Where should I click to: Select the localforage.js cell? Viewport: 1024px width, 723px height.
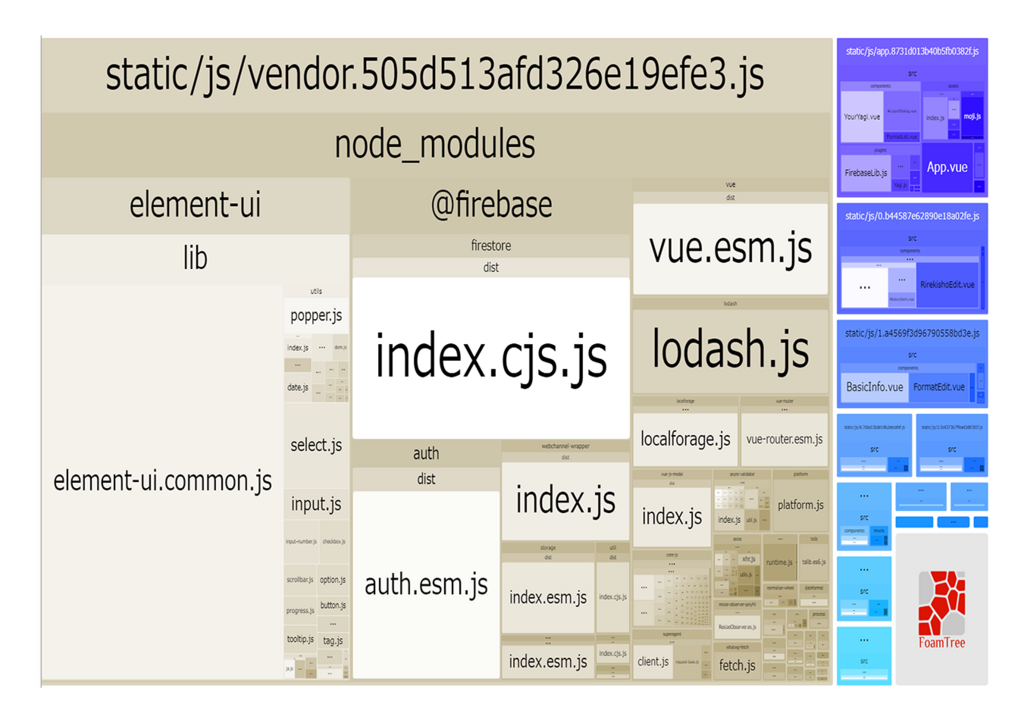[x=685, y=440]
